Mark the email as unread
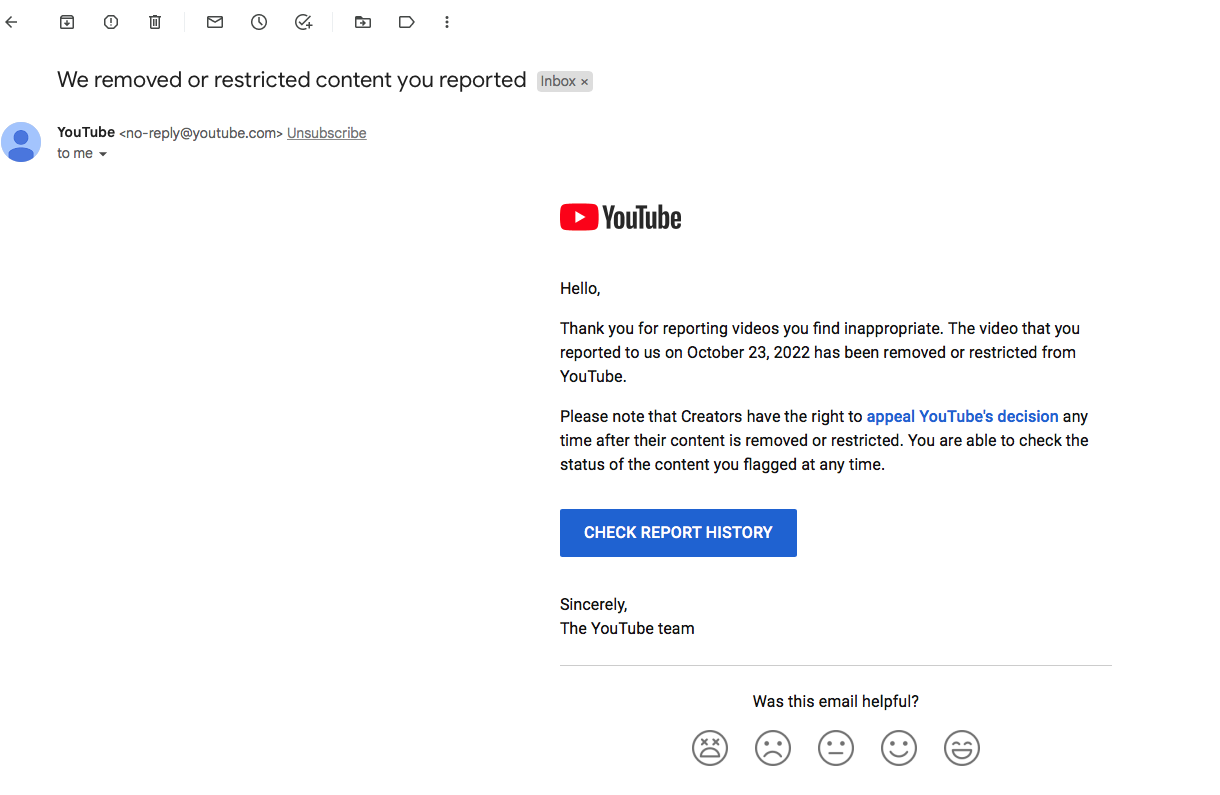Image resolution: width=1220 pixels, height=795 pixels. pos(215,22)
